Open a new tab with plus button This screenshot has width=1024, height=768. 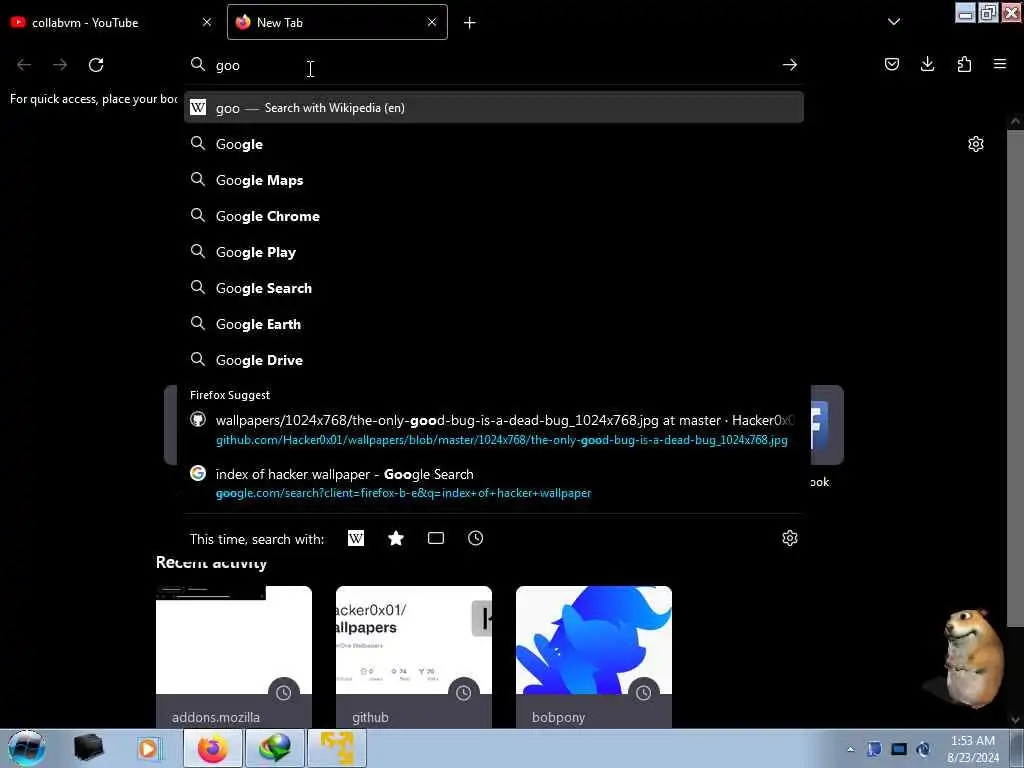470,23
